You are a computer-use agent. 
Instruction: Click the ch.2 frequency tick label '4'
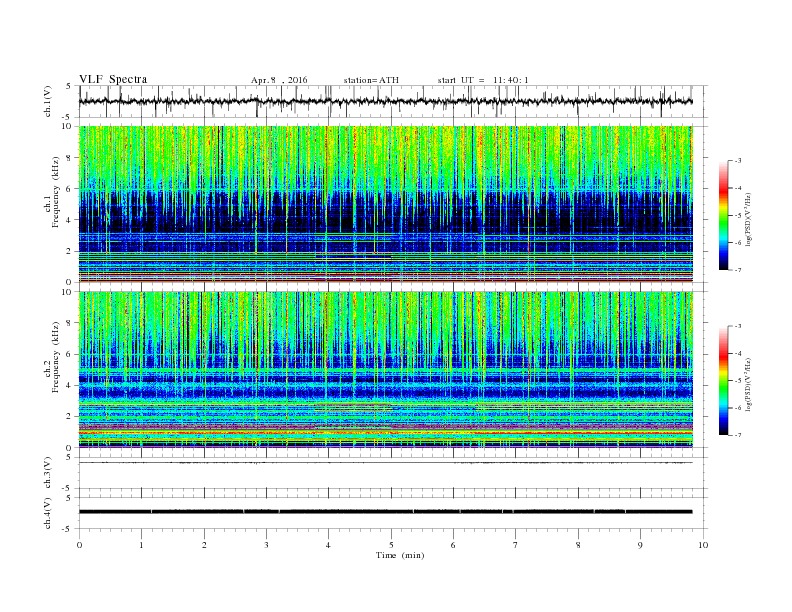69,385
